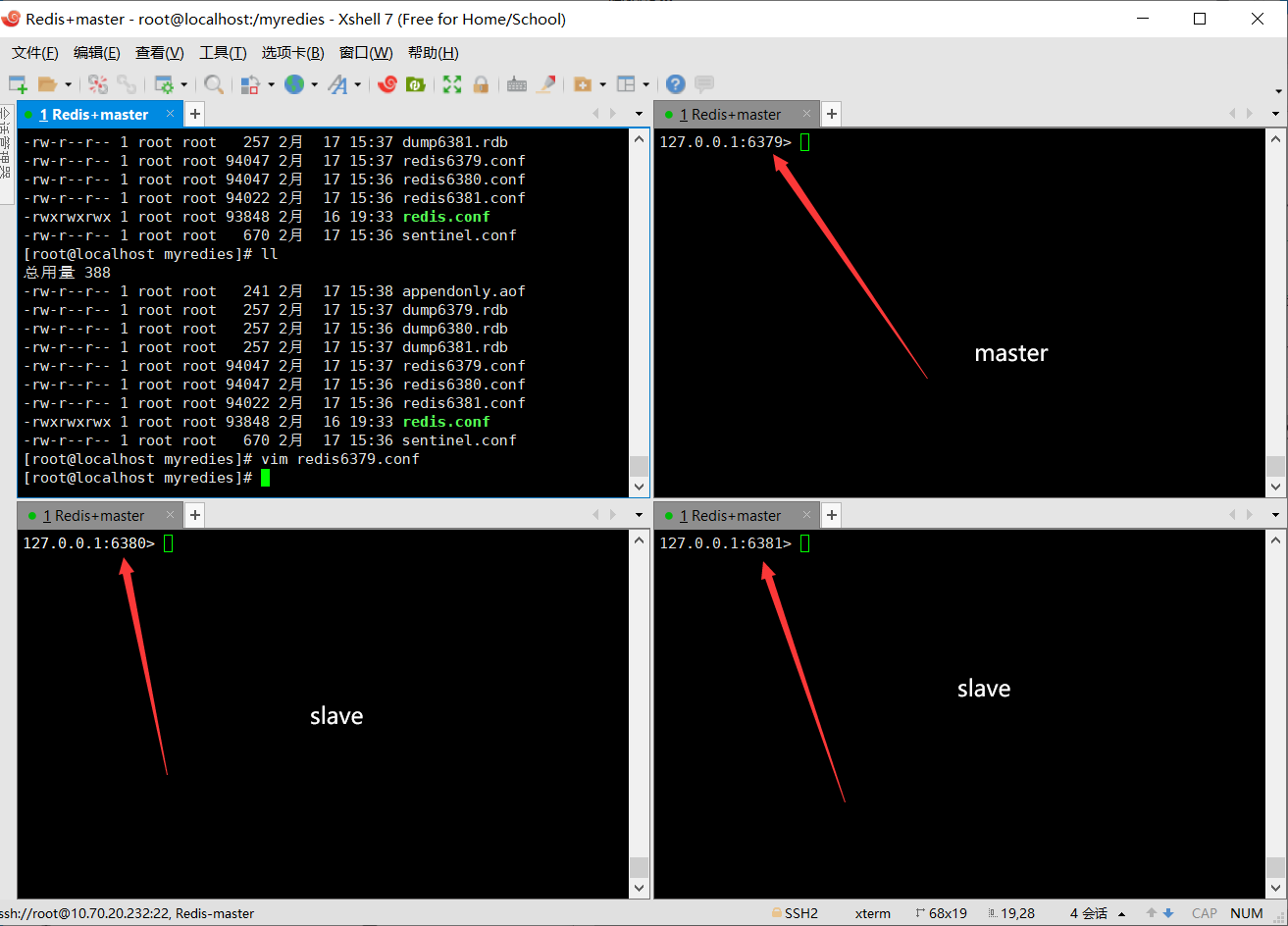Open a new session with the New icon
The width and height of the screenshot is (1288, 926).
coord(18,84)
